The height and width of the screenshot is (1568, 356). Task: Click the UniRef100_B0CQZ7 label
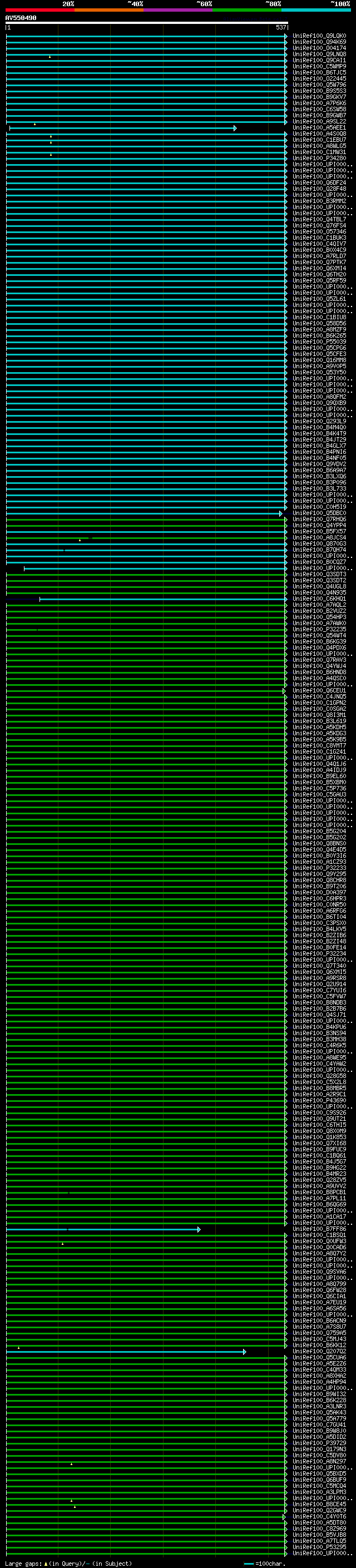(x=319, y=562)
